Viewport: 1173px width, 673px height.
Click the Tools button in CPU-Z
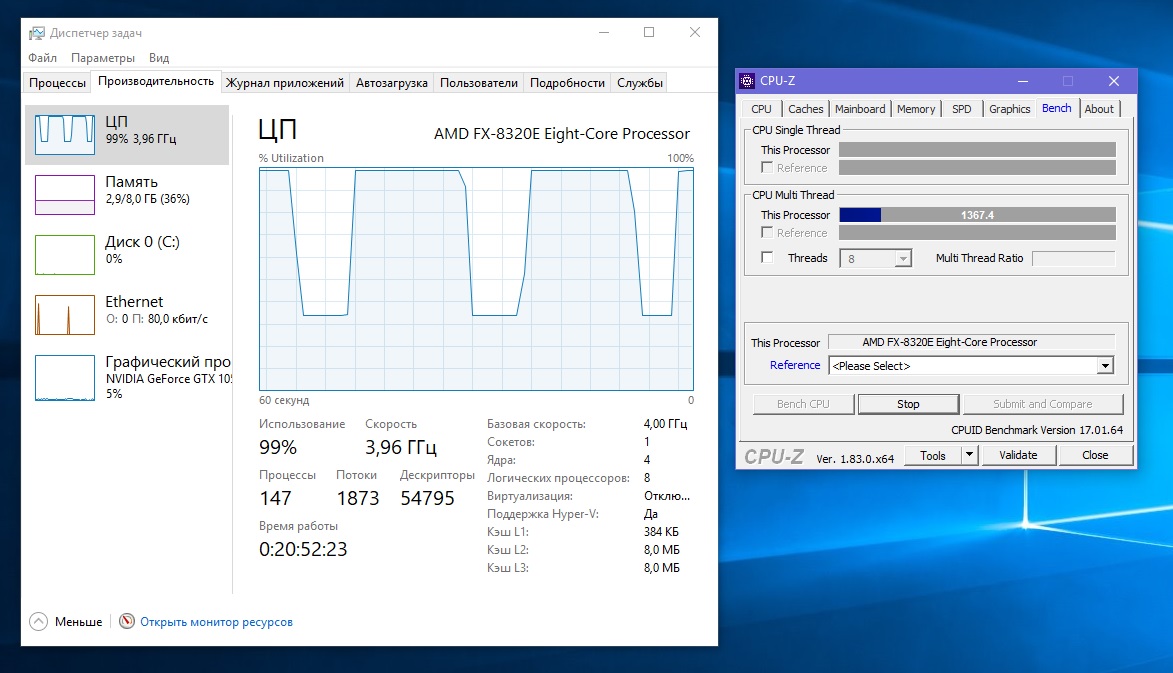(x=932, y=455)
